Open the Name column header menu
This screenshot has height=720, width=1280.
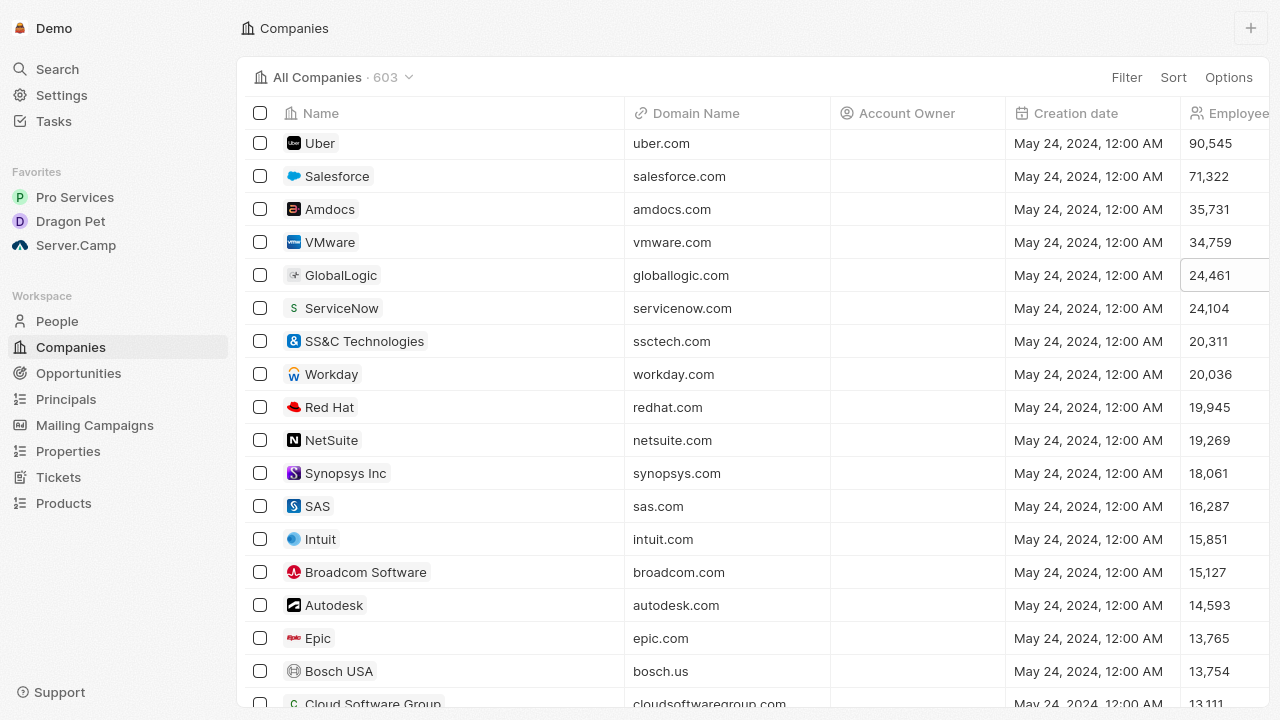[x=450, y=113]
